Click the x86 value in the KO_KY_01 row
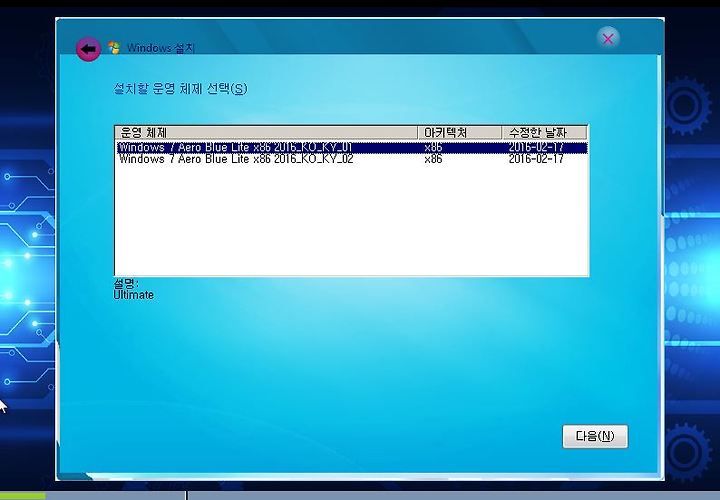Image resolution: width=720 pixels, height=500 pixels. point(433,147)
